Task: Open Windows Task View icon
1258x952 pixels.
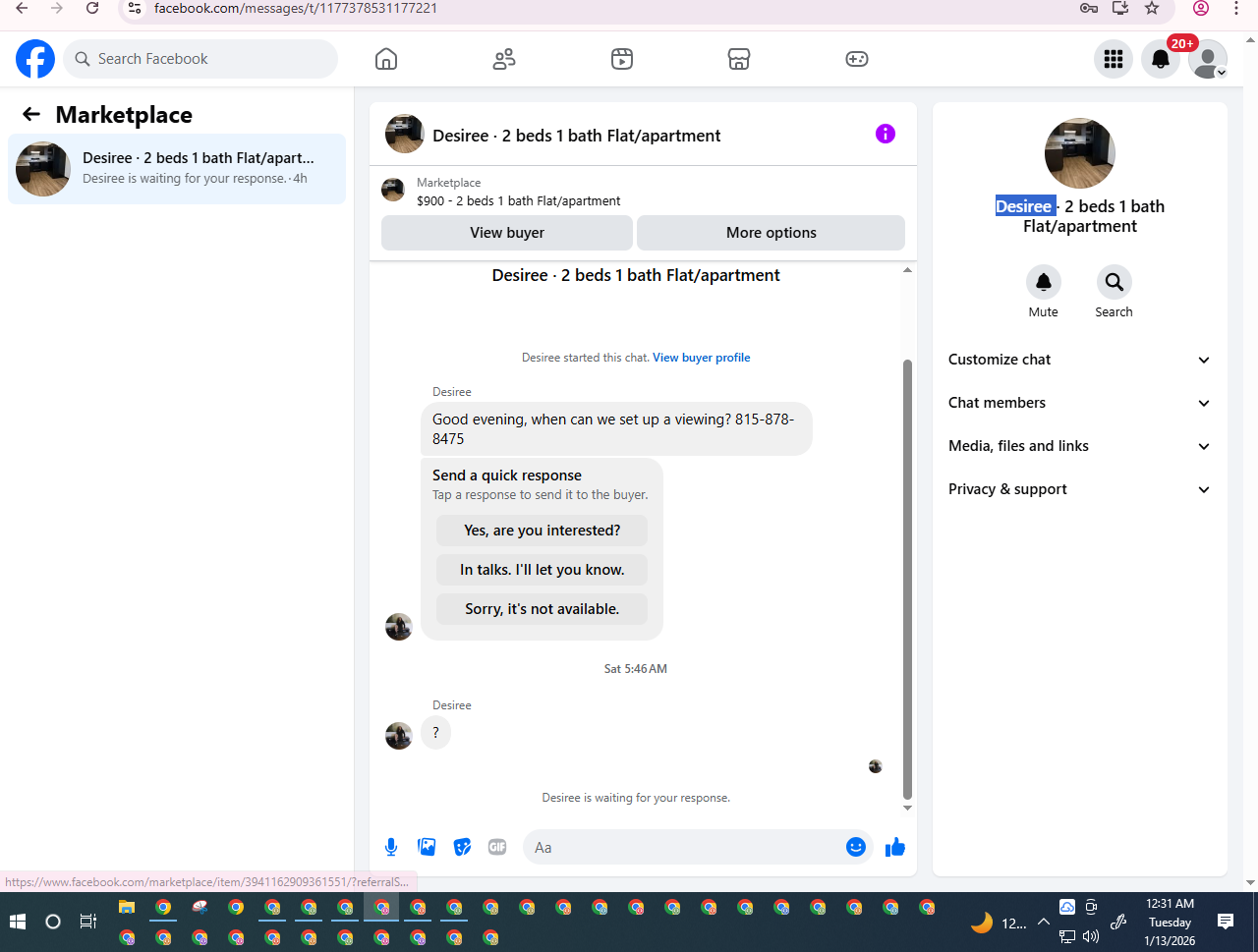Action: (x=87, y=922)
